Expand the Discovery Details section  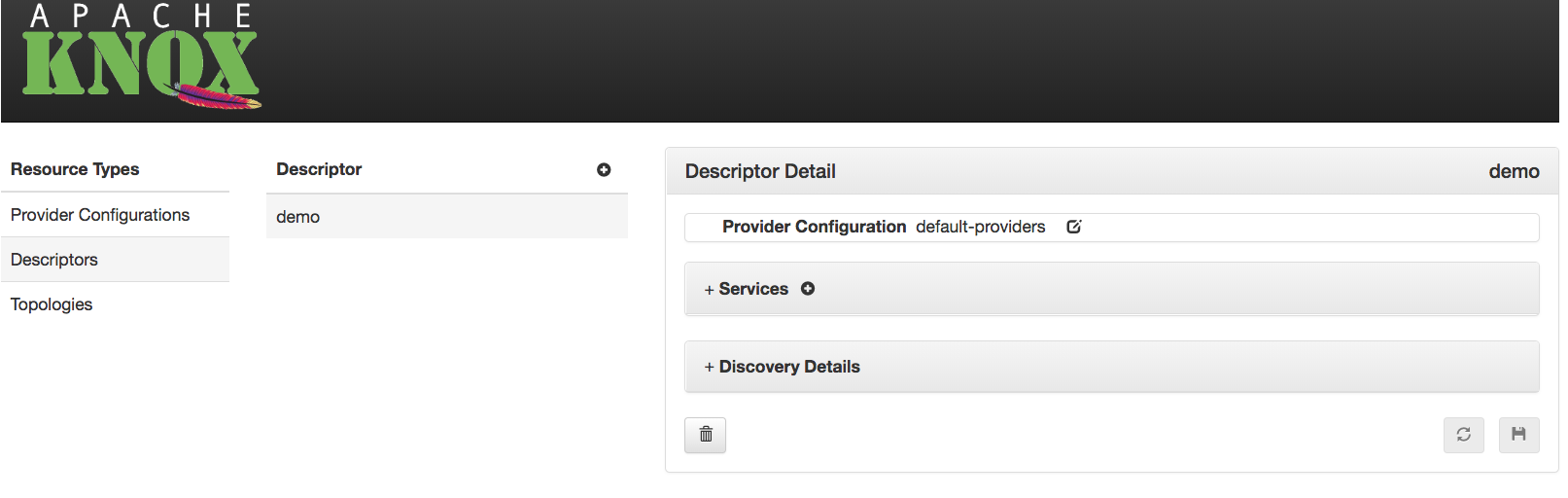(x=783, y=367)
